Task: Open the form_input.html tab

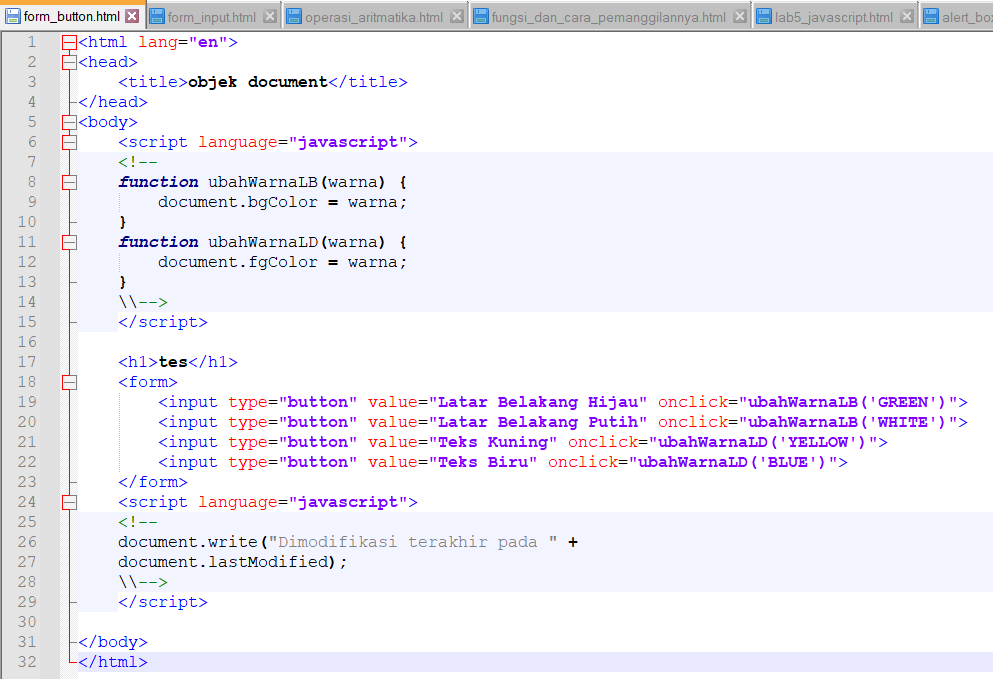Action: coord(212,17)
